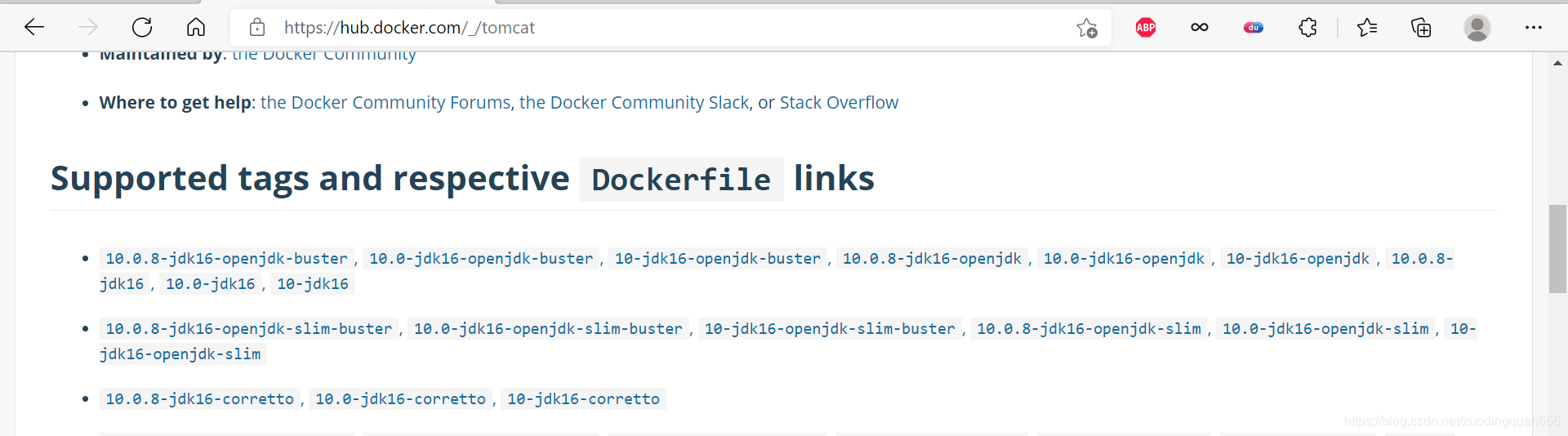Open the 10.0-jdk16-openjdk tag link
The image size is (1568, 436).
coord(1124,259)
